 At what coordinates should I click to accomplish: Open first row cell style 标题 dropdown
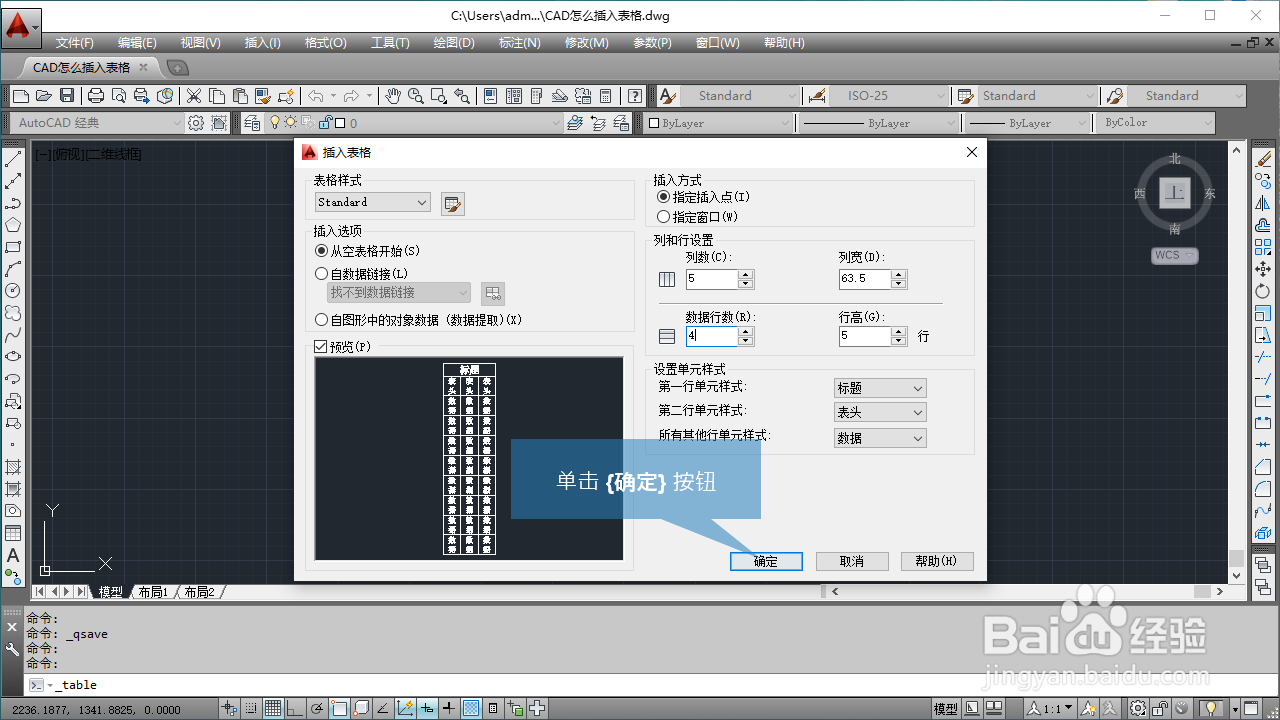click(880, 388)
